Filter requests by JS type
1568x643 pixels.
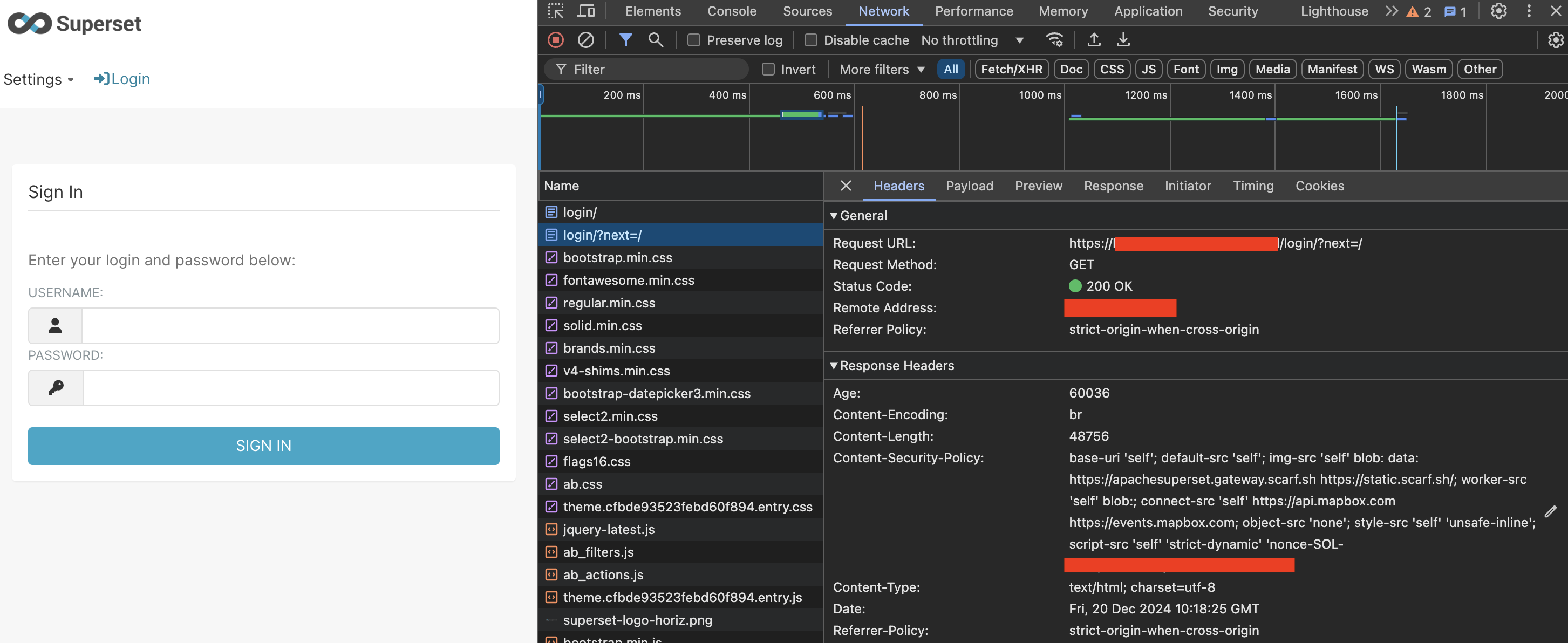point(1149,70)
